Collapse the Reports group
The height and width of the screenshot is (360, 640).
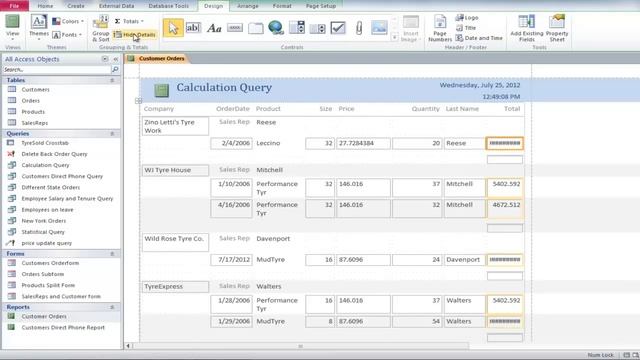tap(112, 307)
